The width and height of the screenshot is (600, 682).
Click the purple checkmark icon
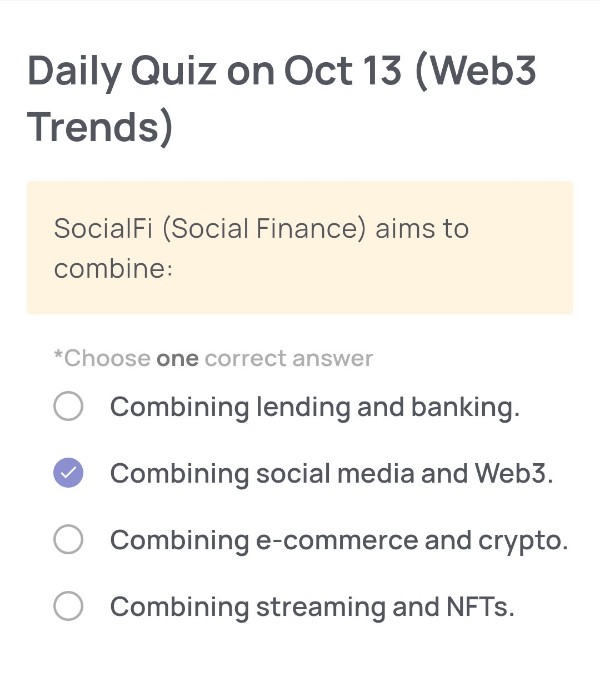(68, 473)
